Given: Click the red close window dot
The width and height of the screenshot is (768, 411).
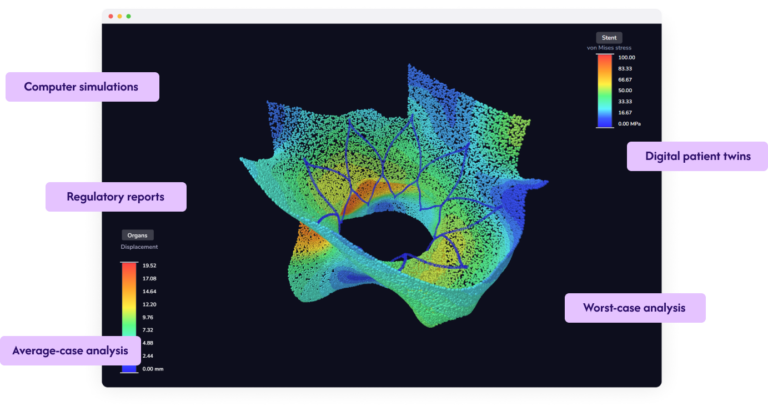Looking at the screenshot, I should pos(110,17).
